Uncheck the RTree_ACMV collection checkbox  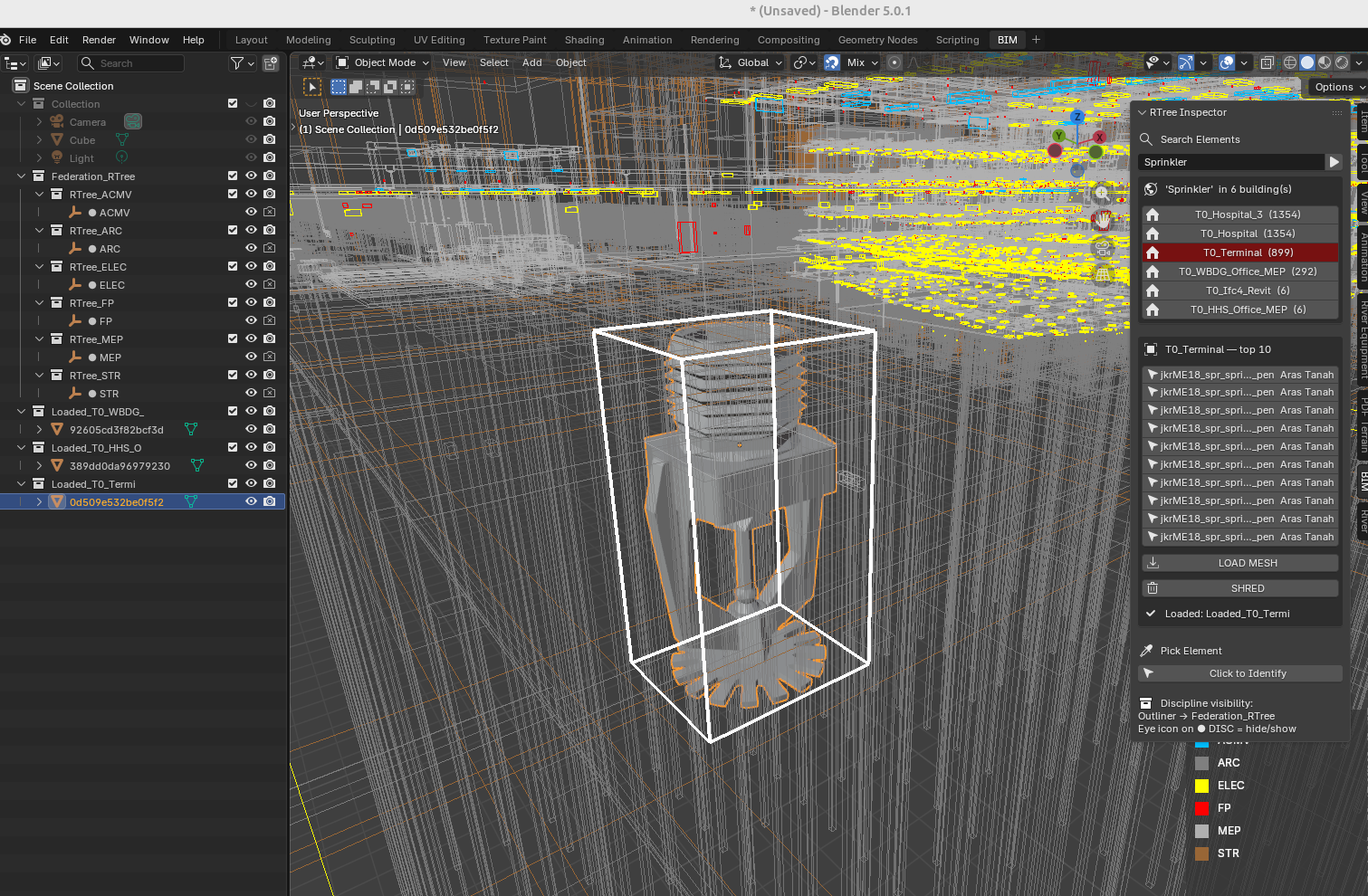pos(233,194)
